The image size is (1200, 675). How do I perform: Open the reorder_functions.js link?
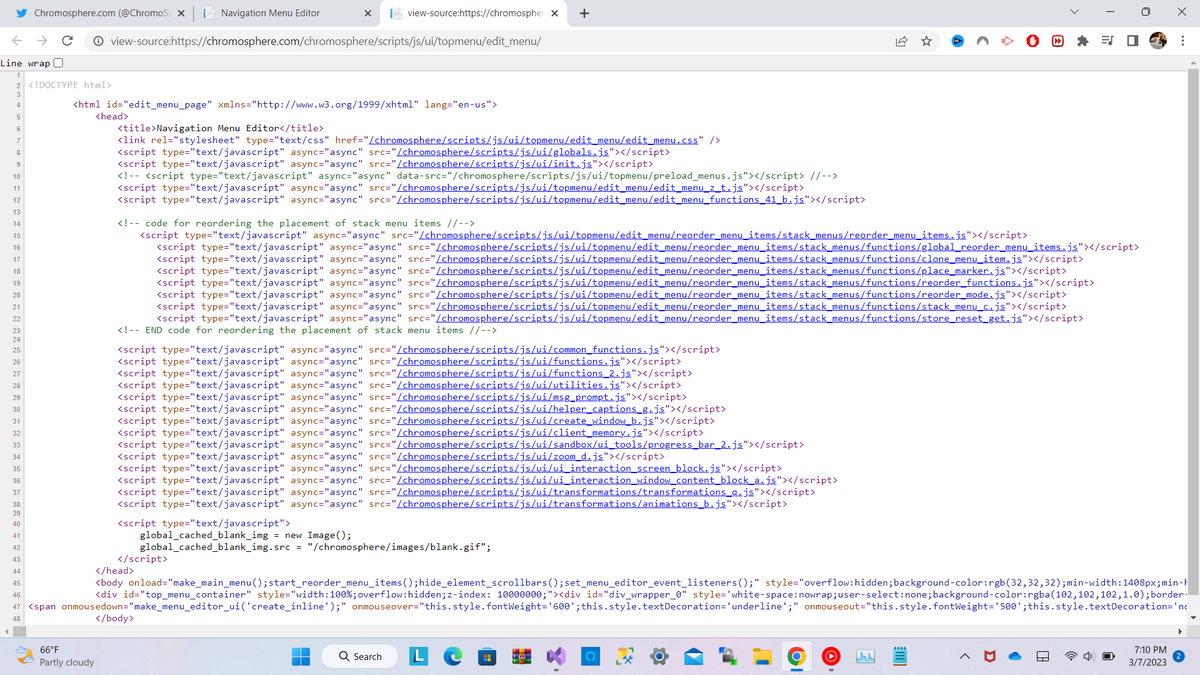pyautogui.click(x=736, y=283)
